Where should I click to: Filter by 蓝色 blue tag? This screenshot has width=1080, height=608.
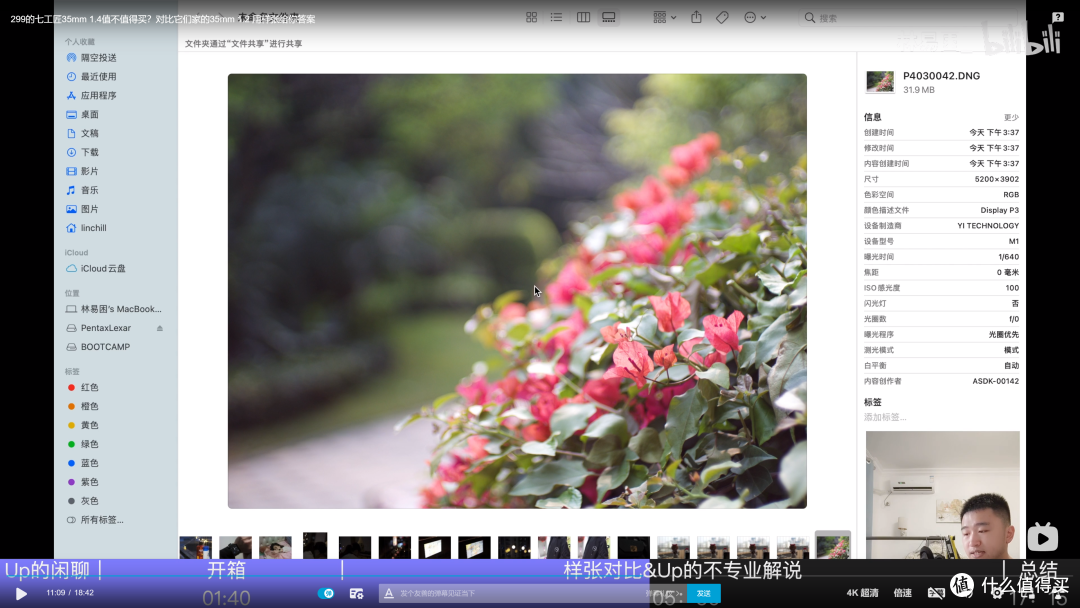pos(83,463)
